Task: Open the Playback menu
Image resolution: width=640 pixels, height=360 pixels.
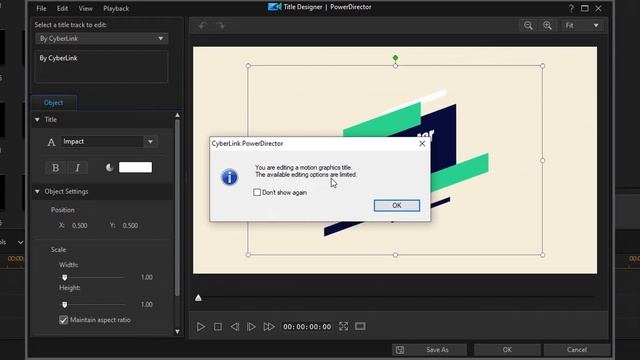Action: coord(116,9)
